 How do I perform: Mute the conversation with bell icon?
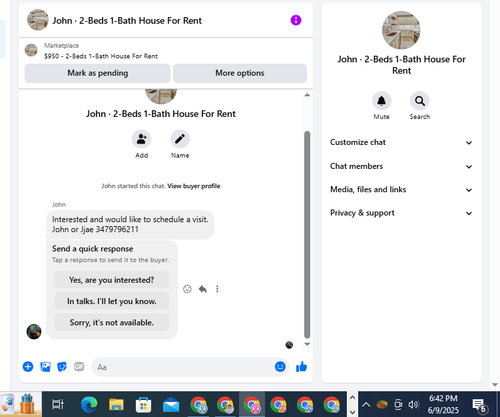click(x=381, y=101)
